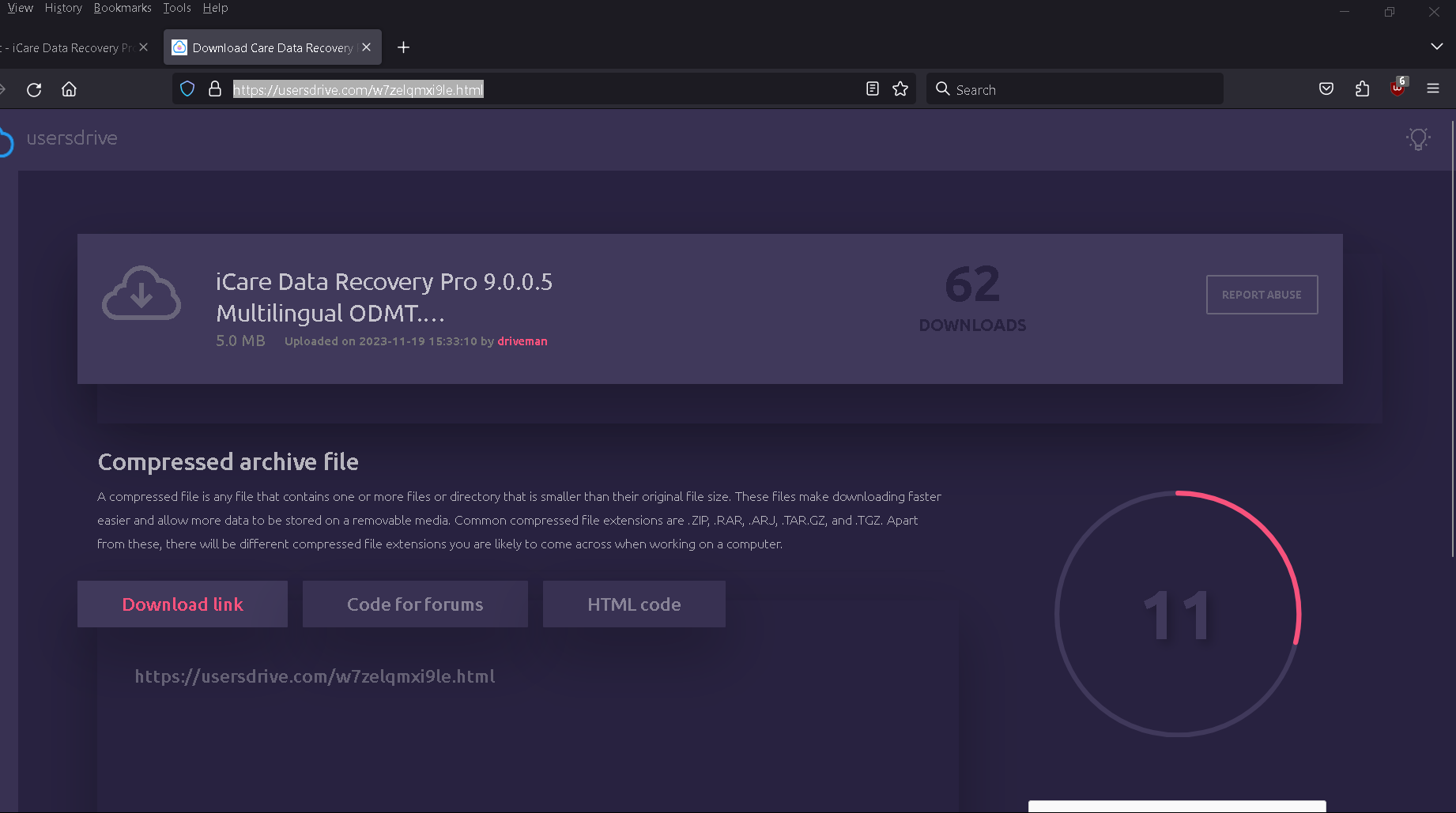Open the tracking protection shield icon
This screenshot has height=813, width=1456.
tap(187, 89)
